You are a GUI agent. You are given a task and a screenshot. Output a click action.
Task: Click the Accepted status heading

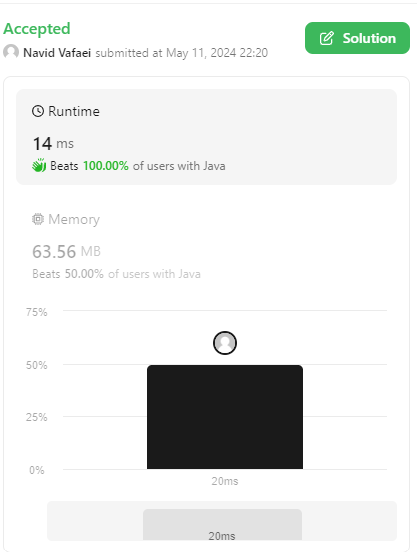pyautogui.click(x=37, y=29)
